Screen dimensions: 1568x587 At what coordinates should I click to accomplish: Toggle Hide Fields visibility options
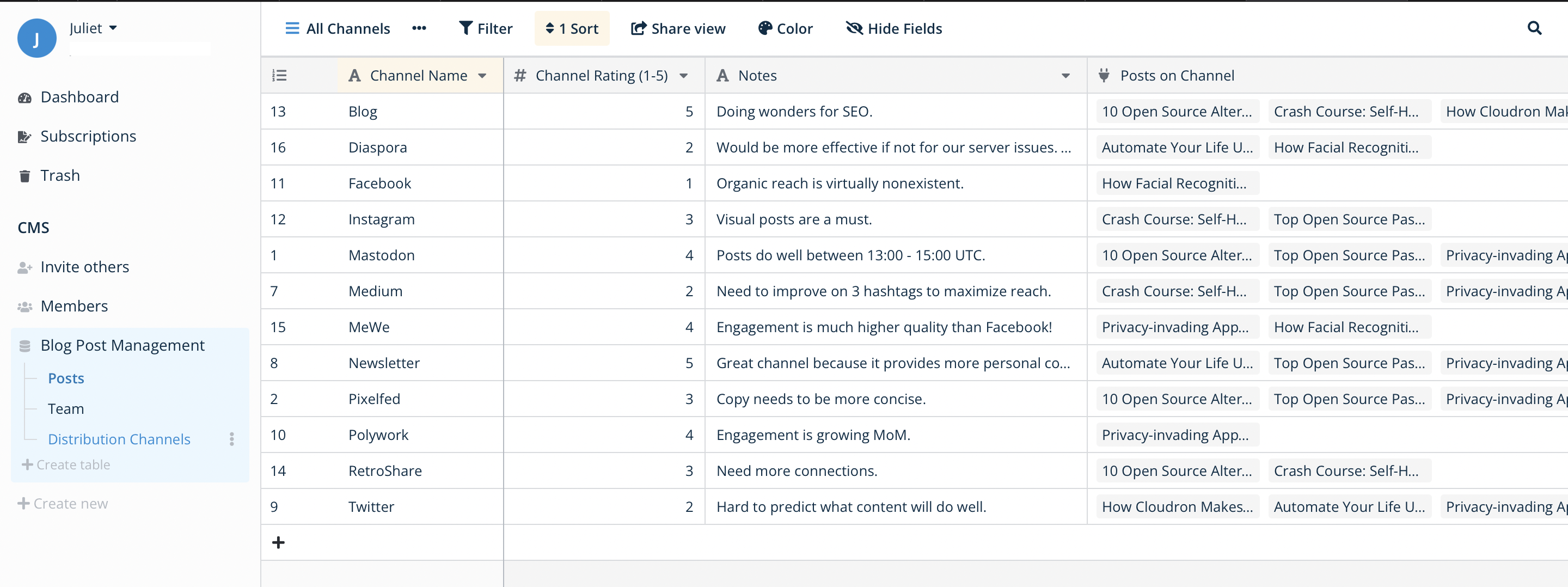tap(893, 29)
